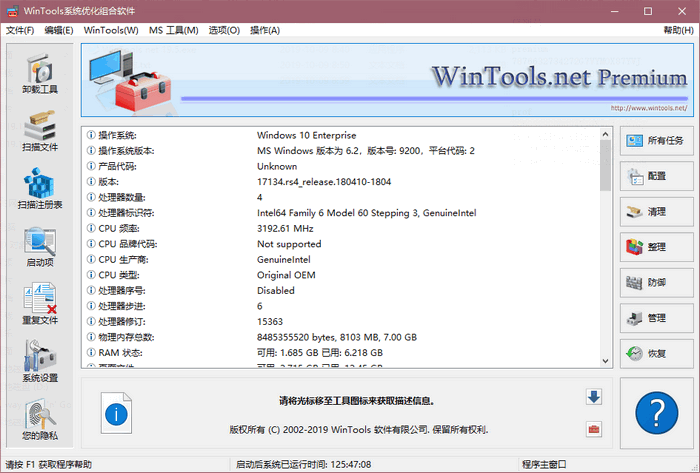Viewport: 700px width, 473px height.
Task: Click the 程序主窗口 status entry
Action: (x=544, y=465)
